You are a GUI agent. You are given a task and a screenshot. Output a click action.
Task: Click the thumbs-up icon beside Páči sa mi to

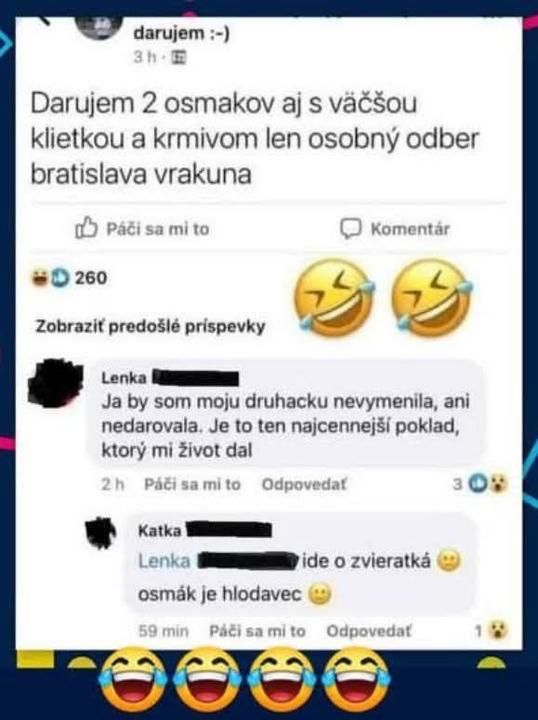tap(86, 228)
